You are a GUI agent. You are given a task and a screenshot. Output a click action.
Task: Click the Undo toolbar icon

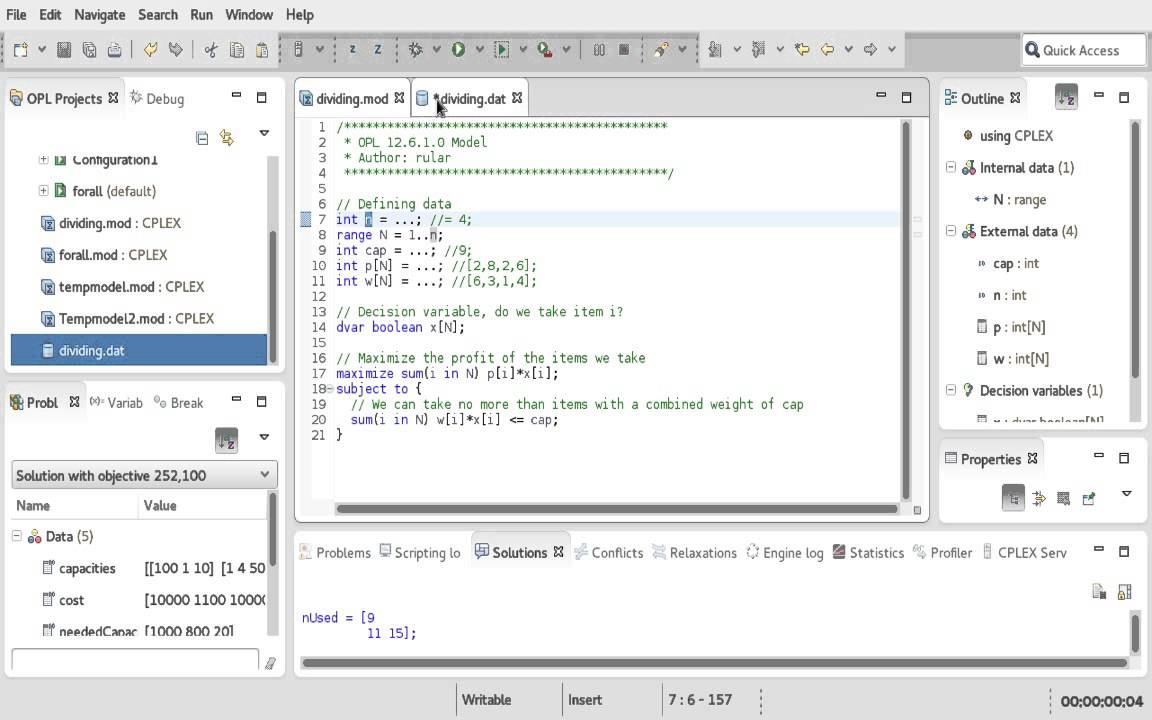[151, 50]
